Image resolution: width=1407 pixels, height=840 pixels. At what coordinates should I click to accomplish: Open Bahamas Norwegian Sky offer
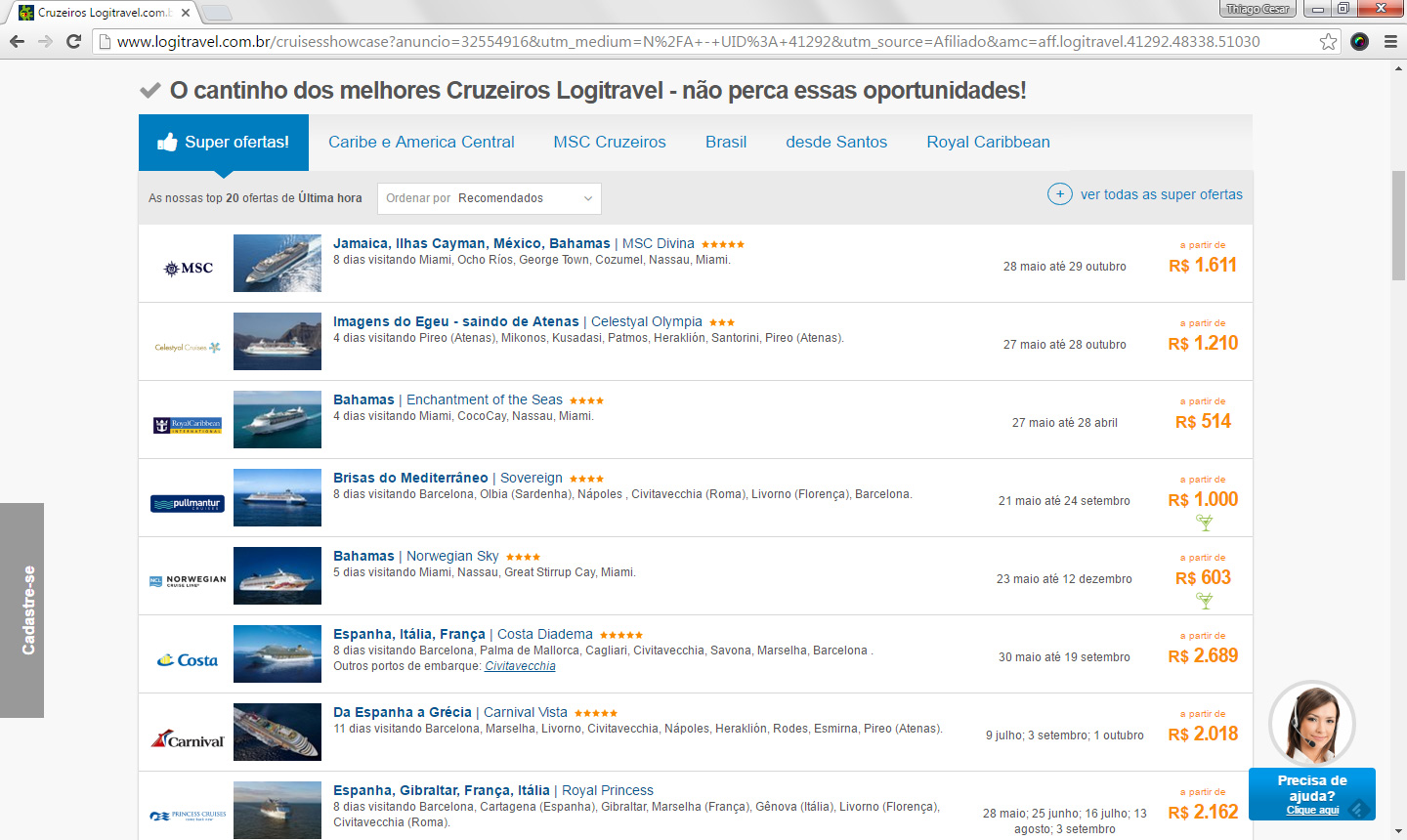click(416, 556)
